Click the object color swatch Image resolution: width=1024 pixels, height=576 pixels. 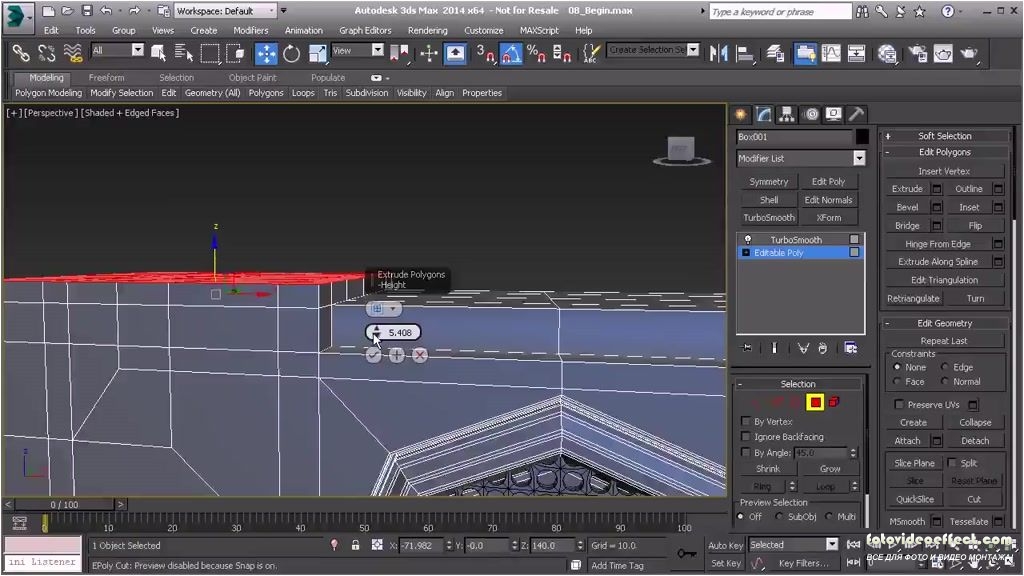pyautogui.click(x=862, y=136)
